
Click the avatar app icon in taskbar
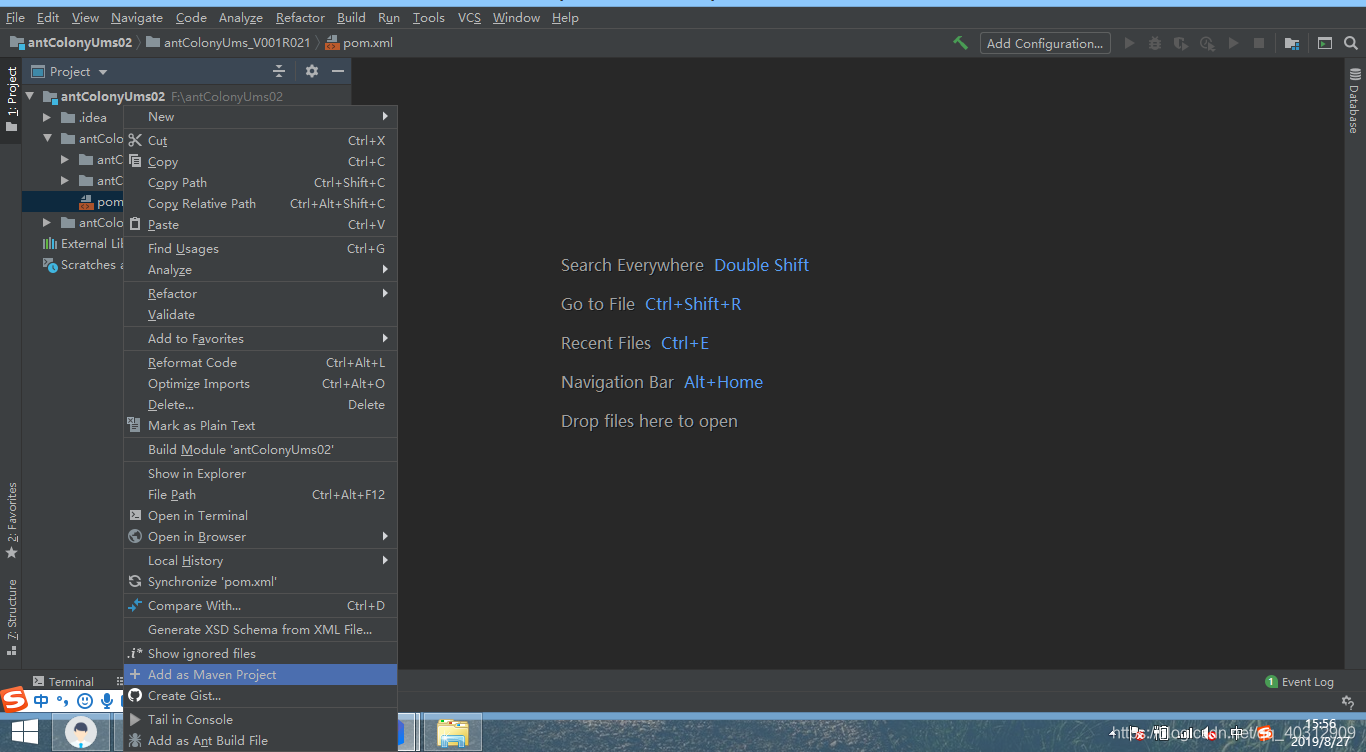point(81,733)
